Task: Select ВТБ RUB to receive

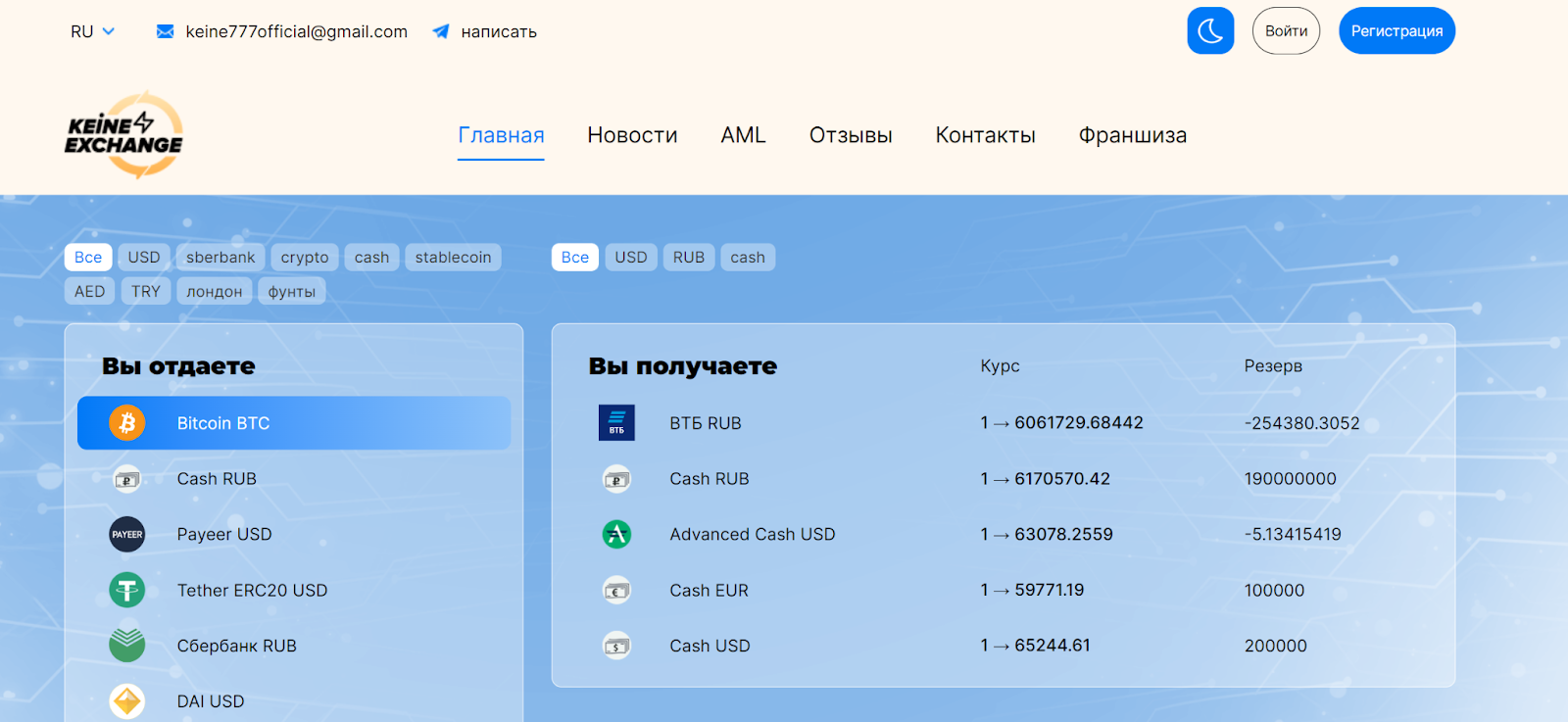Action: [x=1004, y=423]
